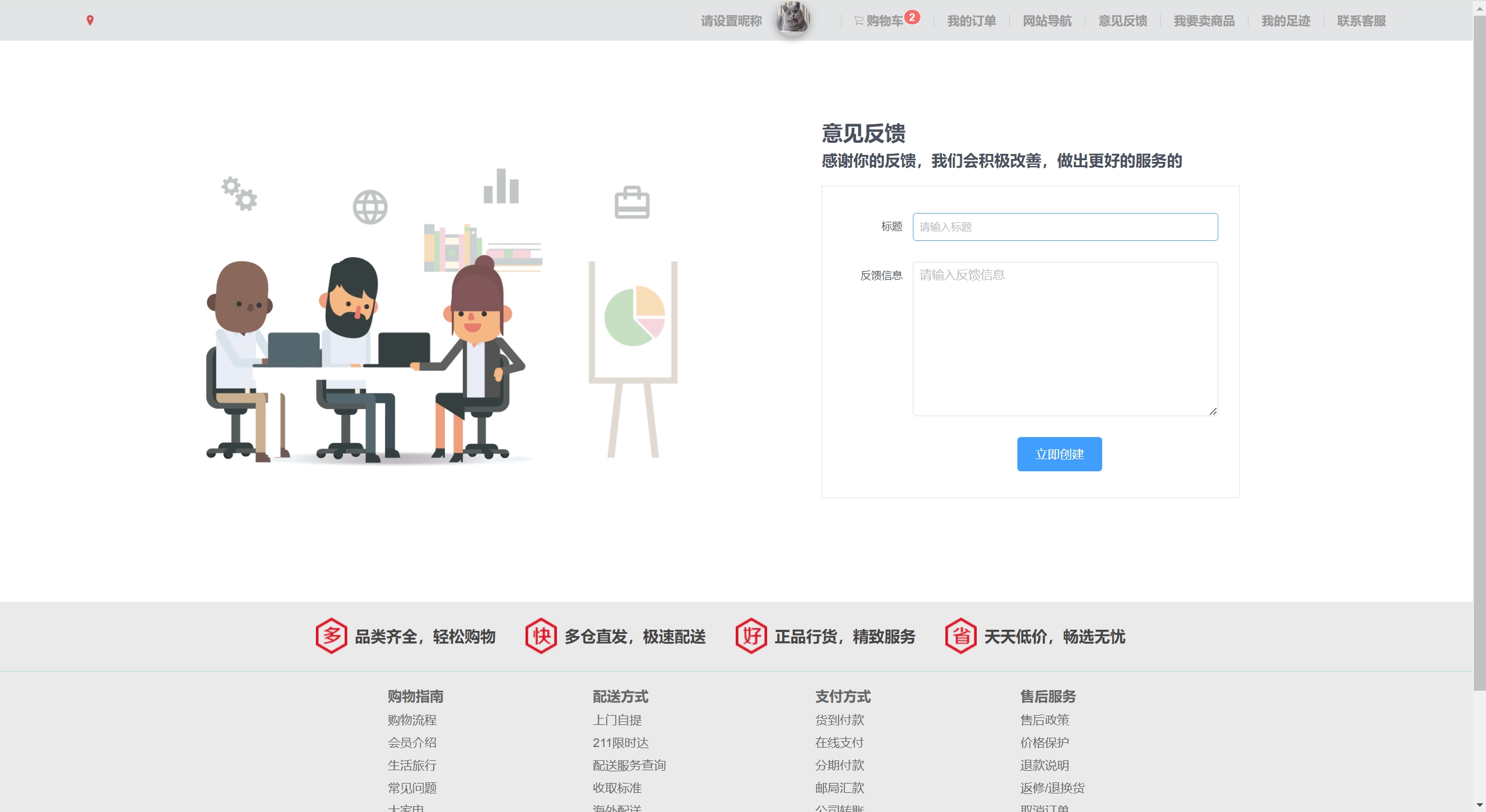Open 联系客服 customer service link
1486x812 pixels.
(x=1361, y=21)
